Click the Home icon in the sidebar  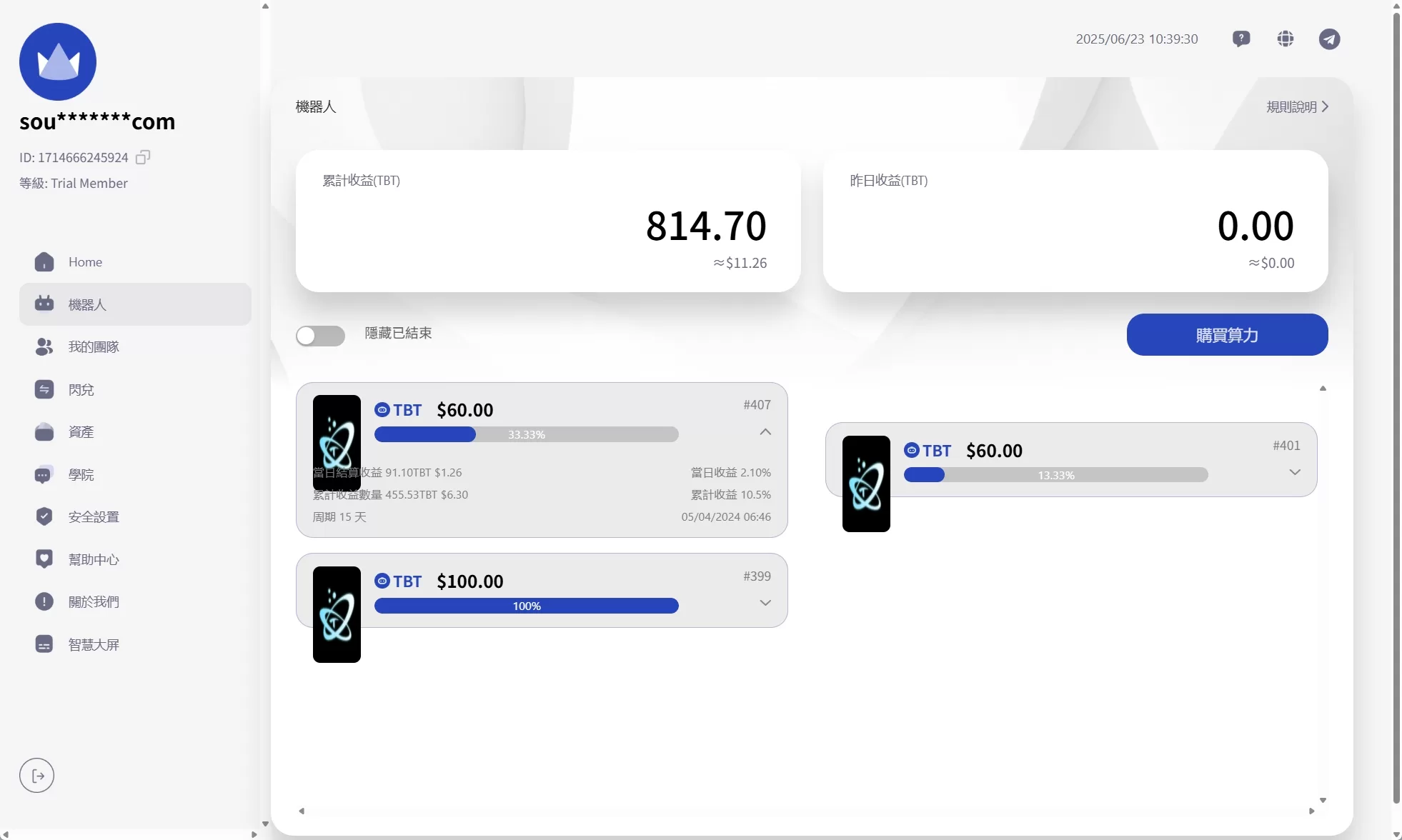[44, 262]
